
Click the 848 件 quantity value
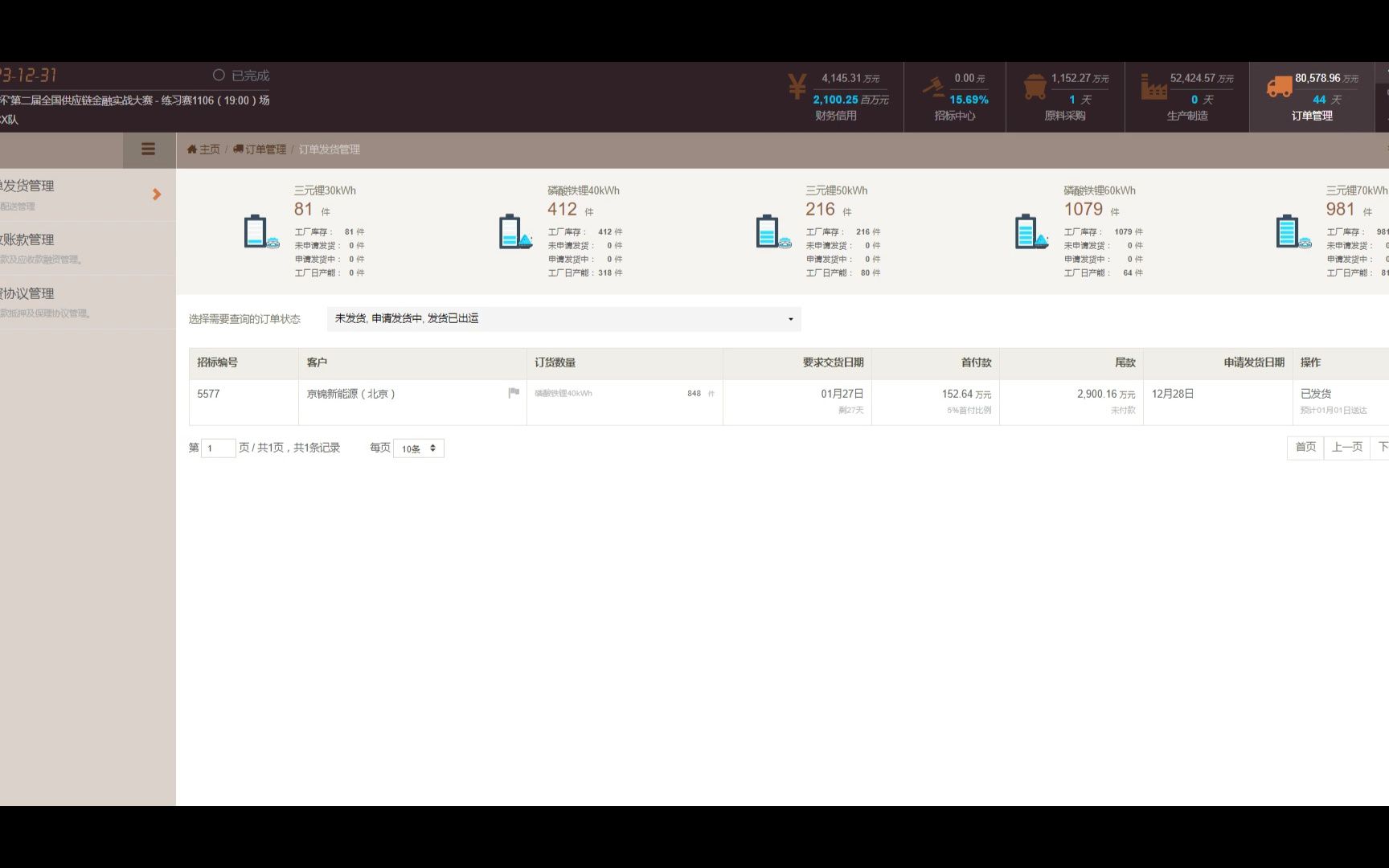tap(701, 394)
